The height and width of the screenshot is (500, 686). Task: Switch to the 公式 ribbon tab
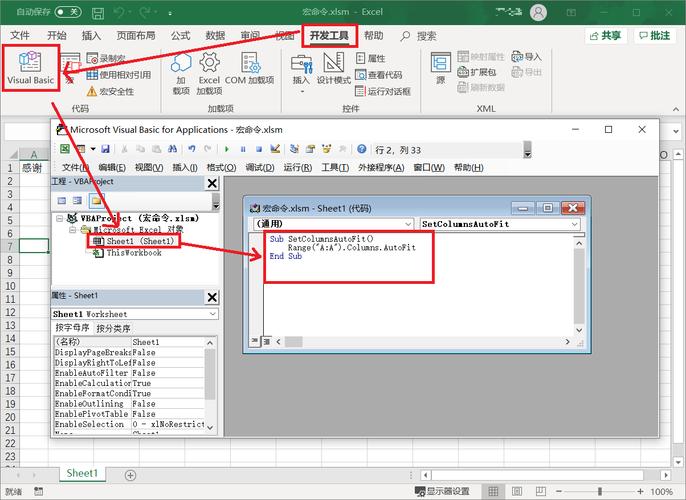click(180, 35)
